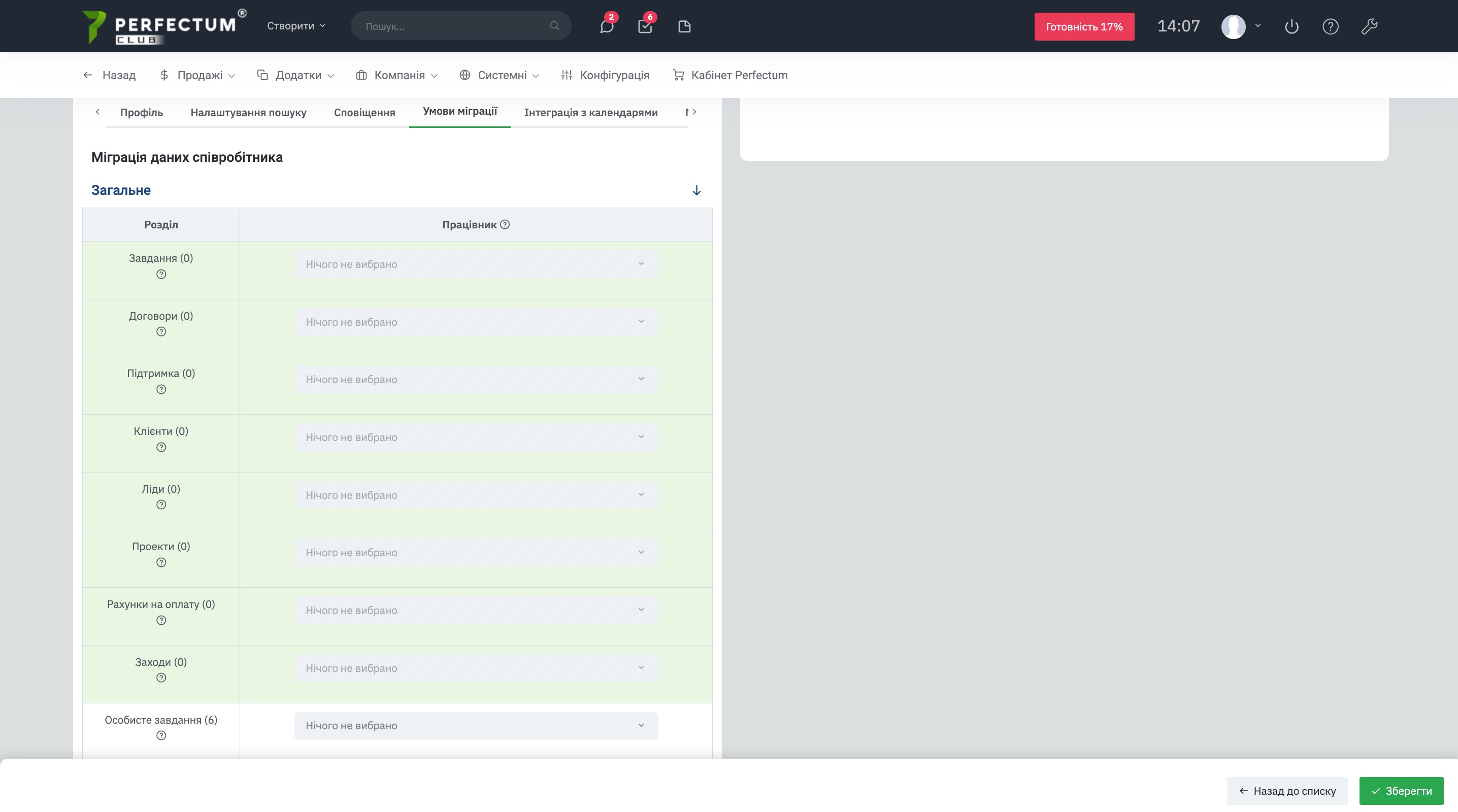Click the notes document icon in the header
The width and height of the screenshot is (1458, 812).
(684, 26)
